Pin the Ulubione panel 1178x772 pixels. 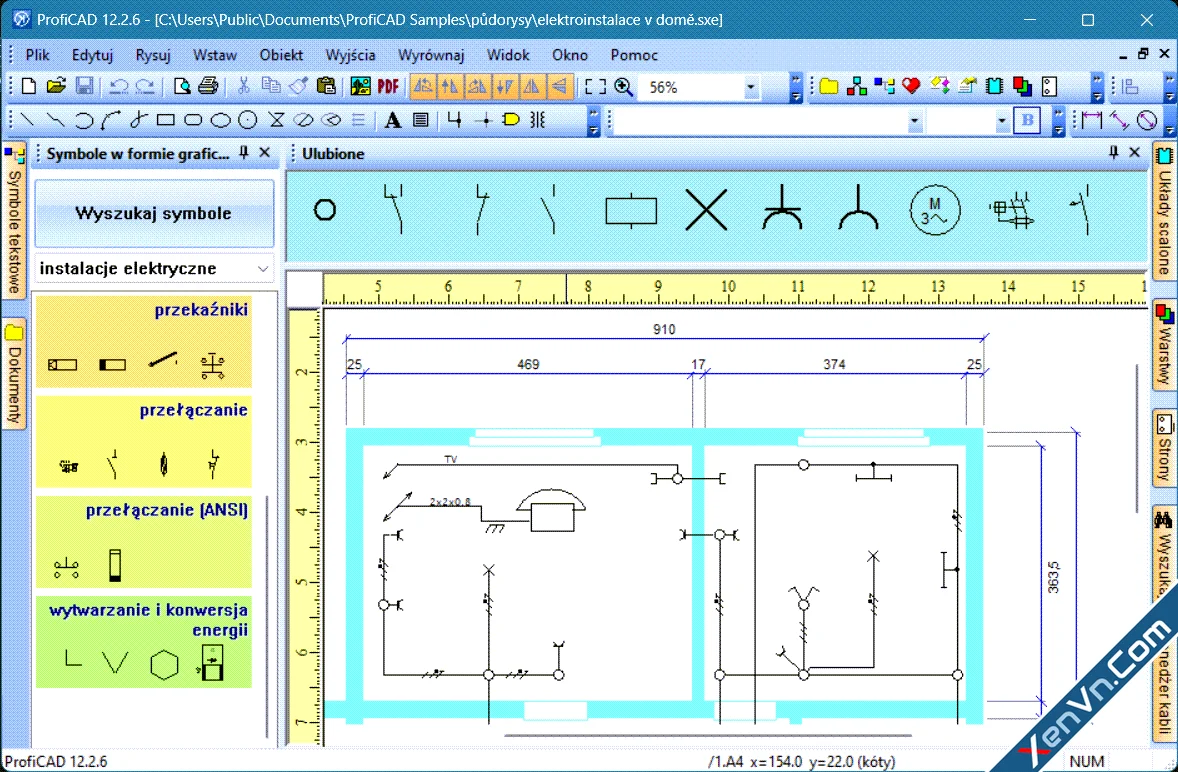point(1113,152)
